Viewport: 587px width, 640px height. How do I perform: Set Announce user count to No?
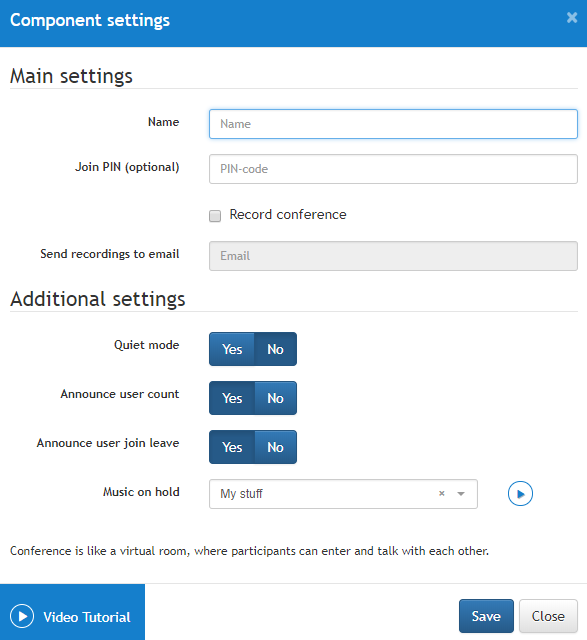(276, 398)
